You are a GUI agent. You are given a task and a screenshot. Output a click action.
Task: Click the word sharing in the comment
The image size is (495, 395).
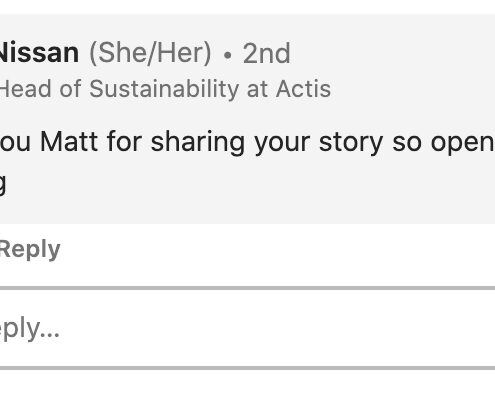tap(198, 143)
